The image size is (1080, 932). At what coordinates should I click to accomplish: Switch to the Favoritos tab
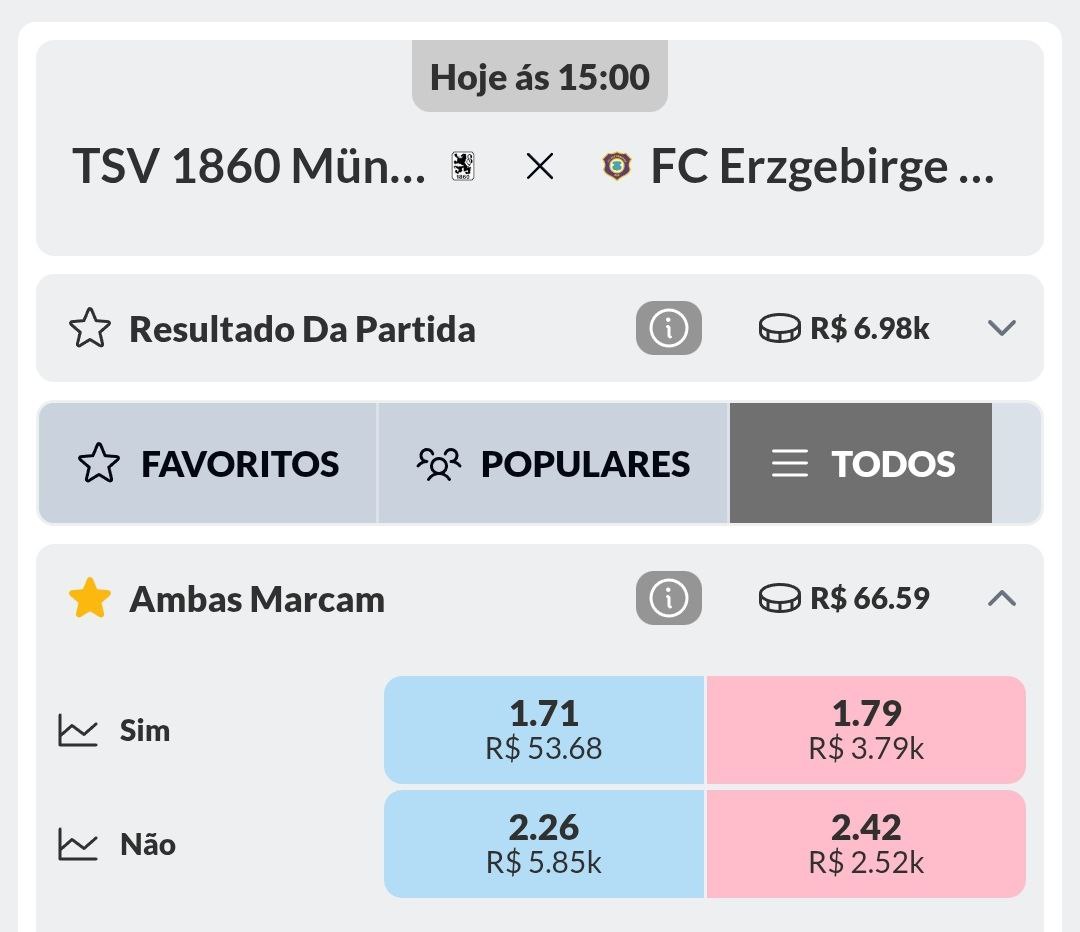(208, 464)
